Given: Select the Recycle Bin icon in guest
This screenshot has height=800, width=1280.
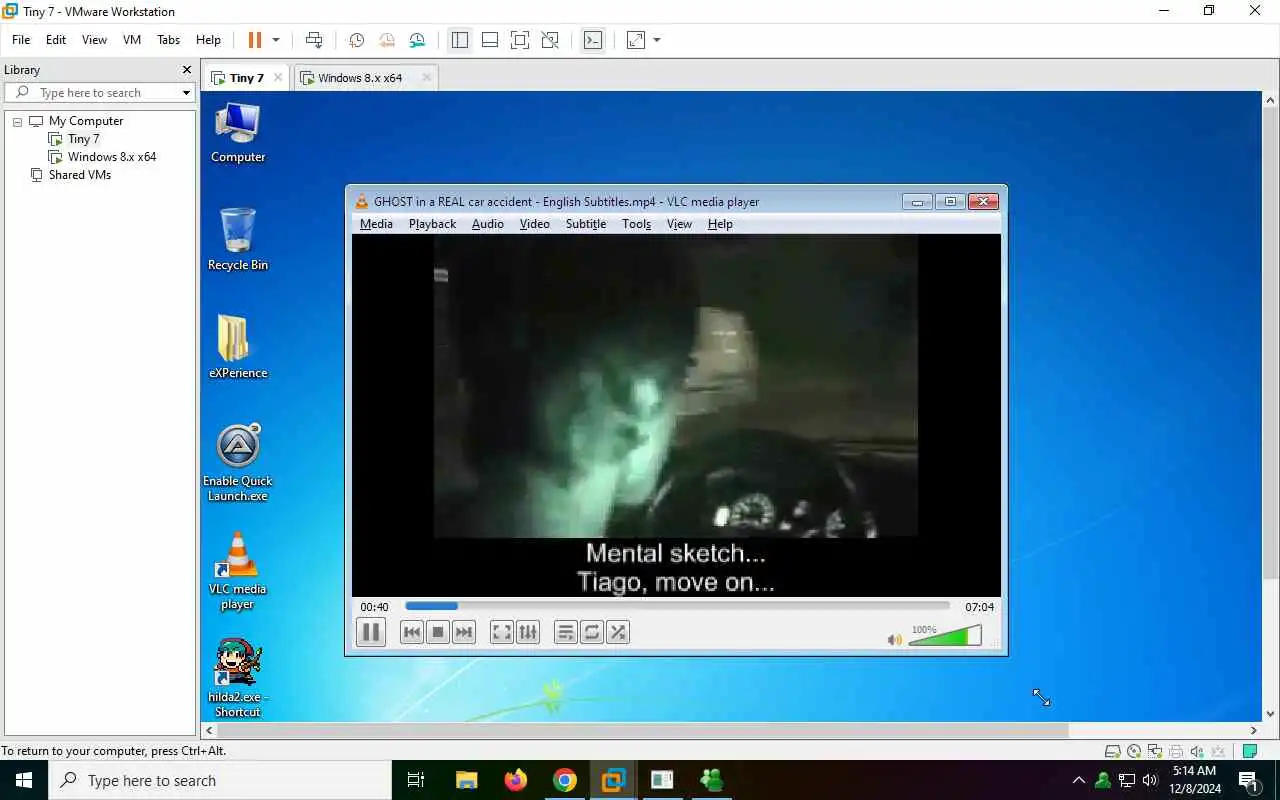Looking at the screenshot, I should (238, 240).
